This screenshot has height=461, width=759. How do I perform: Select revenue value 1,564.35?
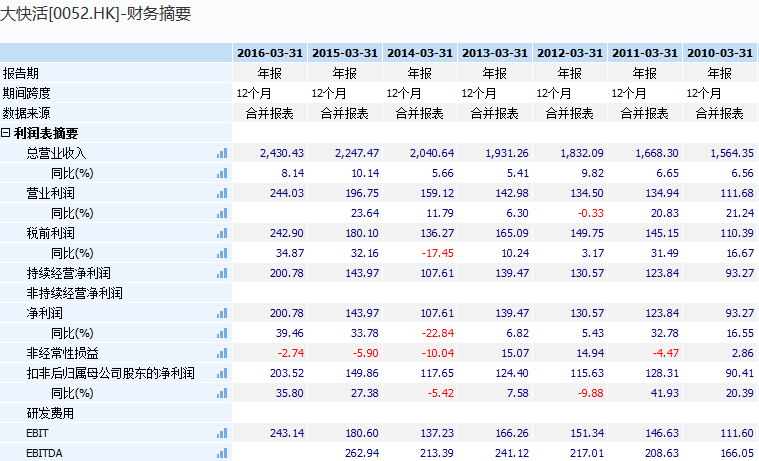(732, 154)
